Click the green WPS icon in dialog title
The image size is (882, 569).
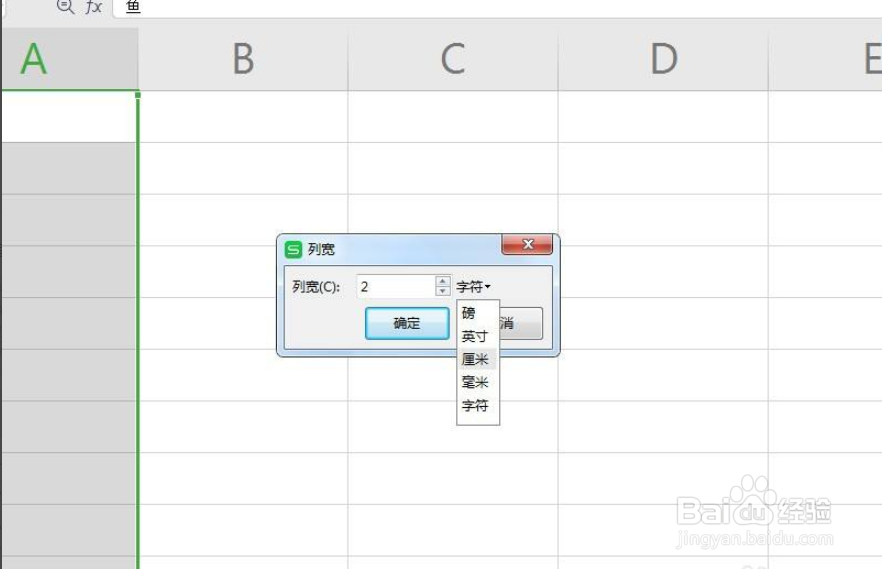(x=293, y=249)
